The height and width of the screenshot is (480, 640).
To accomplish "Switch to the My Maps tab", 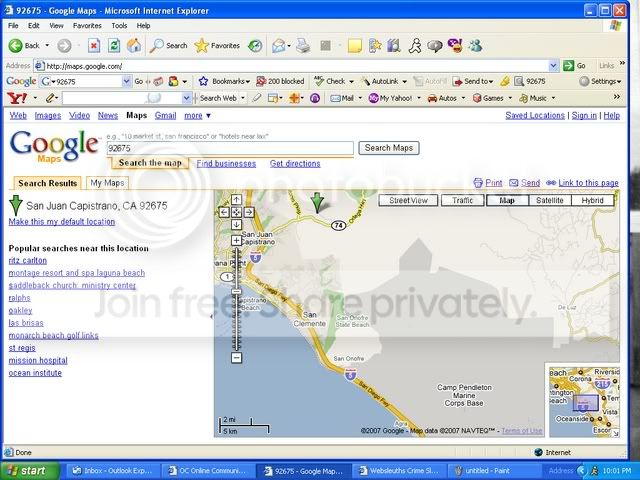I will [x=107, y=183].
